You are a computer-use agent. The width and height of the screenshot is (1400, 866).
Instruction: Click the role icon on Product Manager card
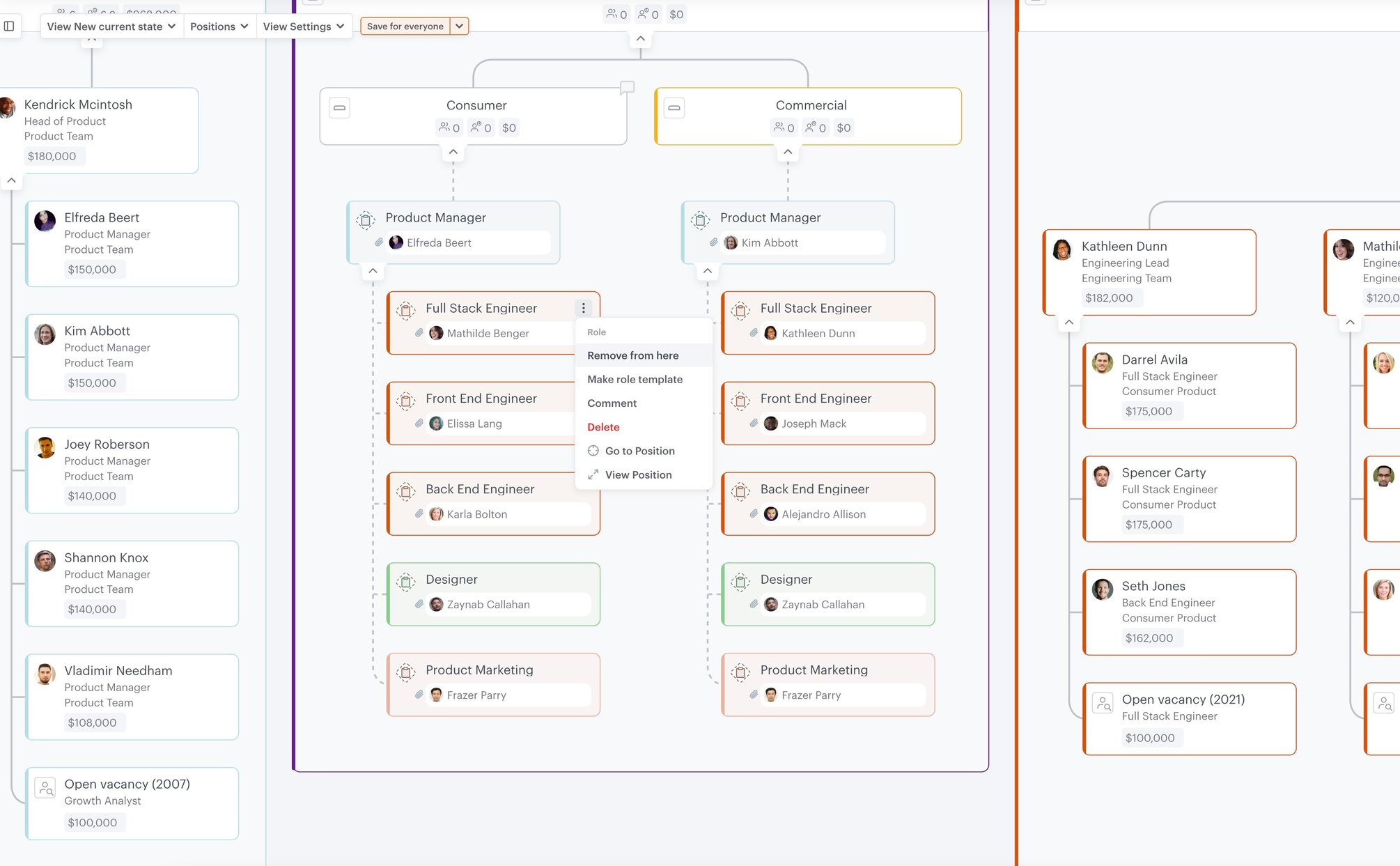(364, 218)
